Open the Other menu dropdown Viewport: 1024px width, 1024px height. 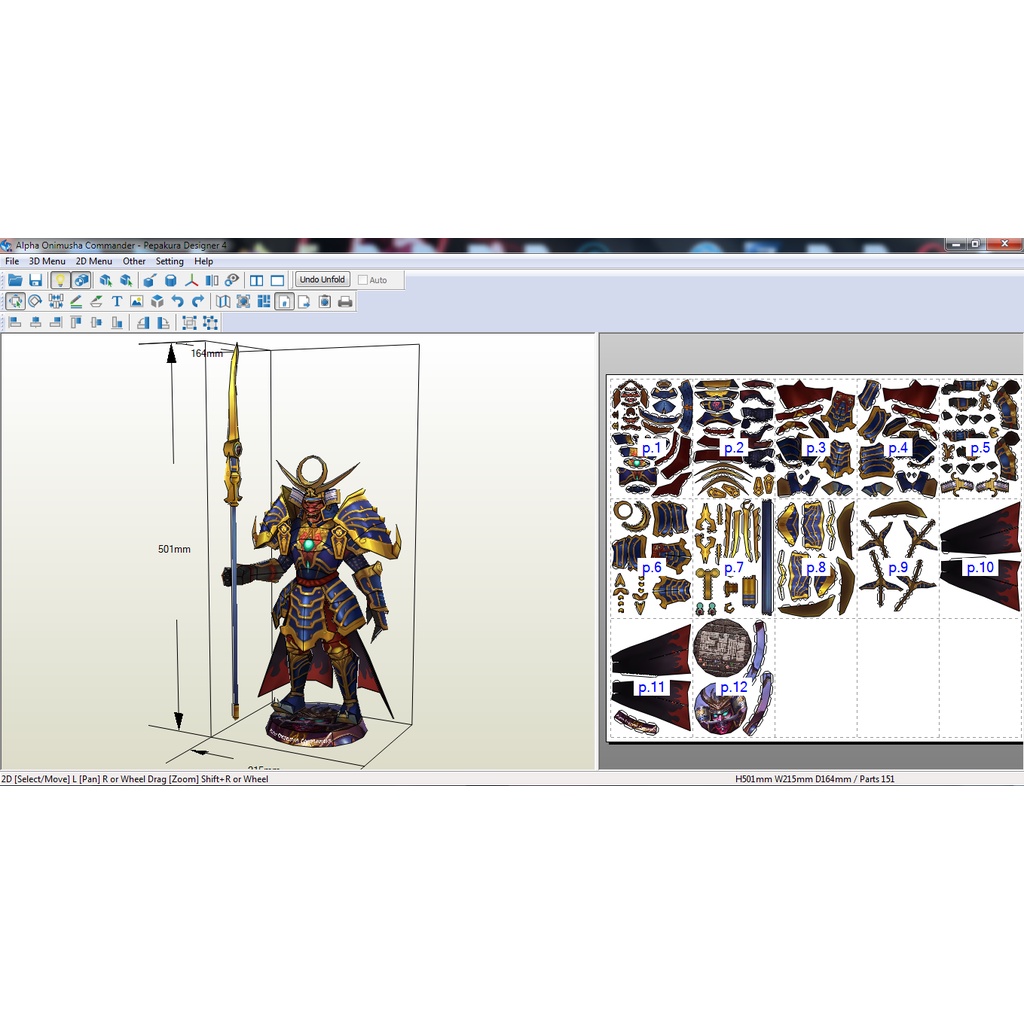click(x=133, y=261)
